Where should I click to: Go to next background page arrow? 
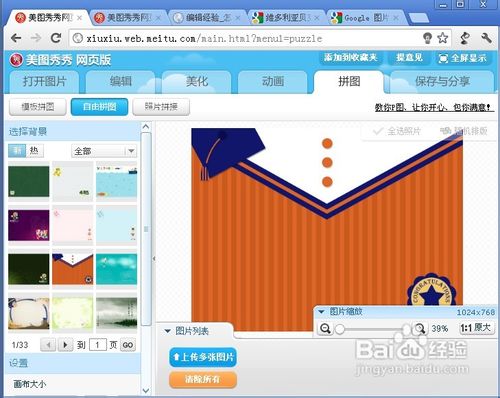(x=65, y=345)
